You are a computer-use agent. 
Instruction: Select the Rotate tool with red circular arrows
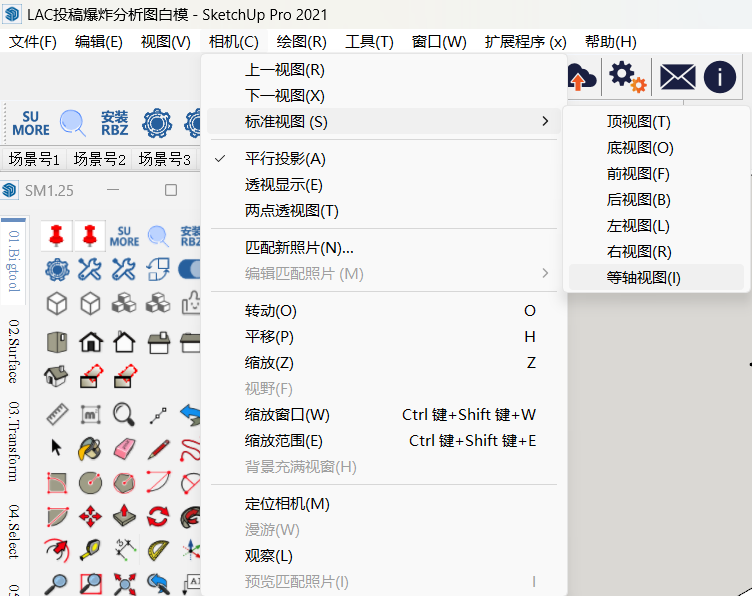coord(158,517)
